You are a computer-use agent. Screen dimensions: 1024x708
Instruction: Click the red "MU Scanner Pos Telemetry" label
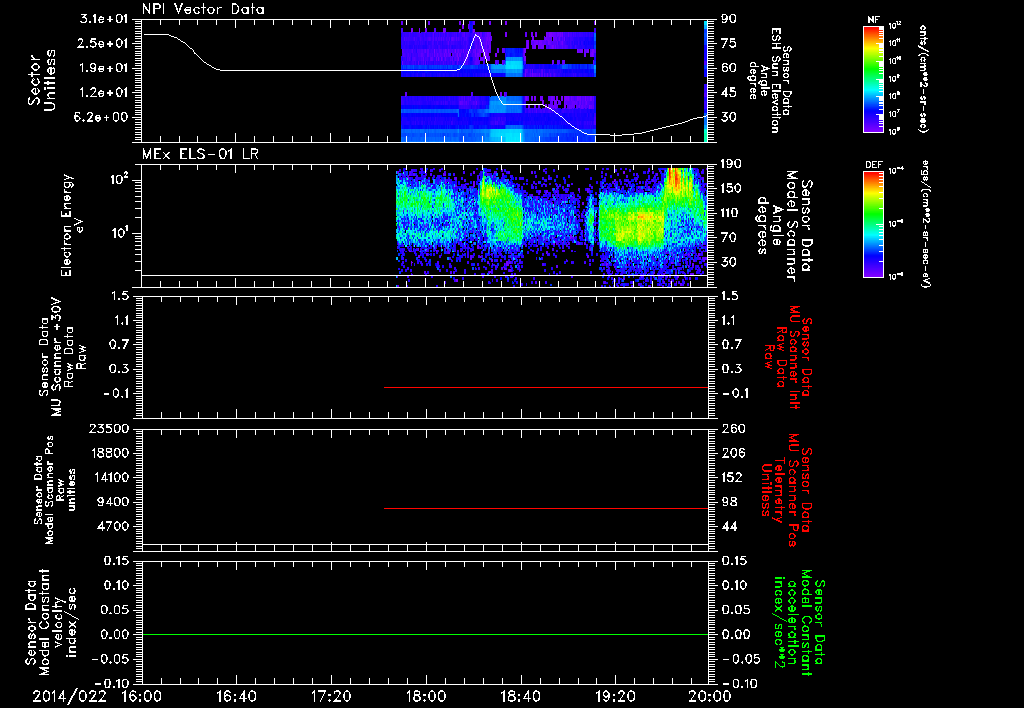coord(786,491)
